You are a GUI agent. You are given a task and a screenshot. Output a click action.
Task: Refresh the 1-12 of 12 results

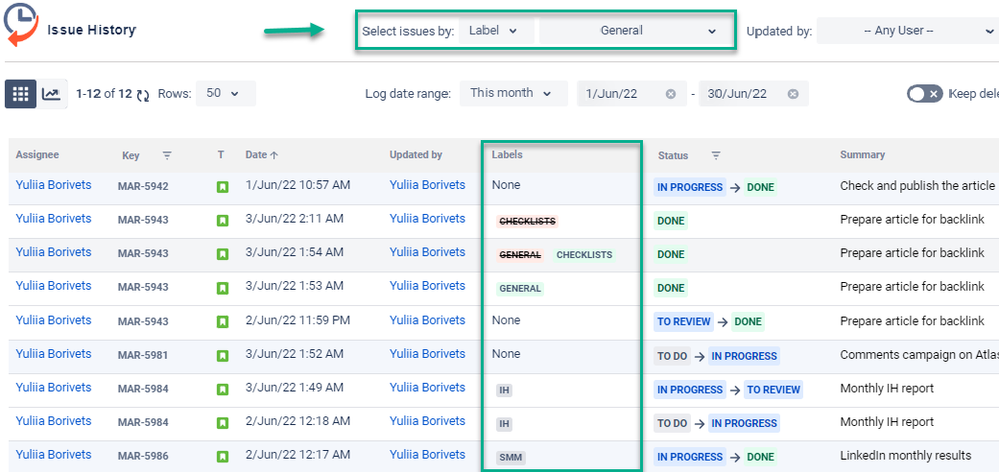[x=143, y=95]
